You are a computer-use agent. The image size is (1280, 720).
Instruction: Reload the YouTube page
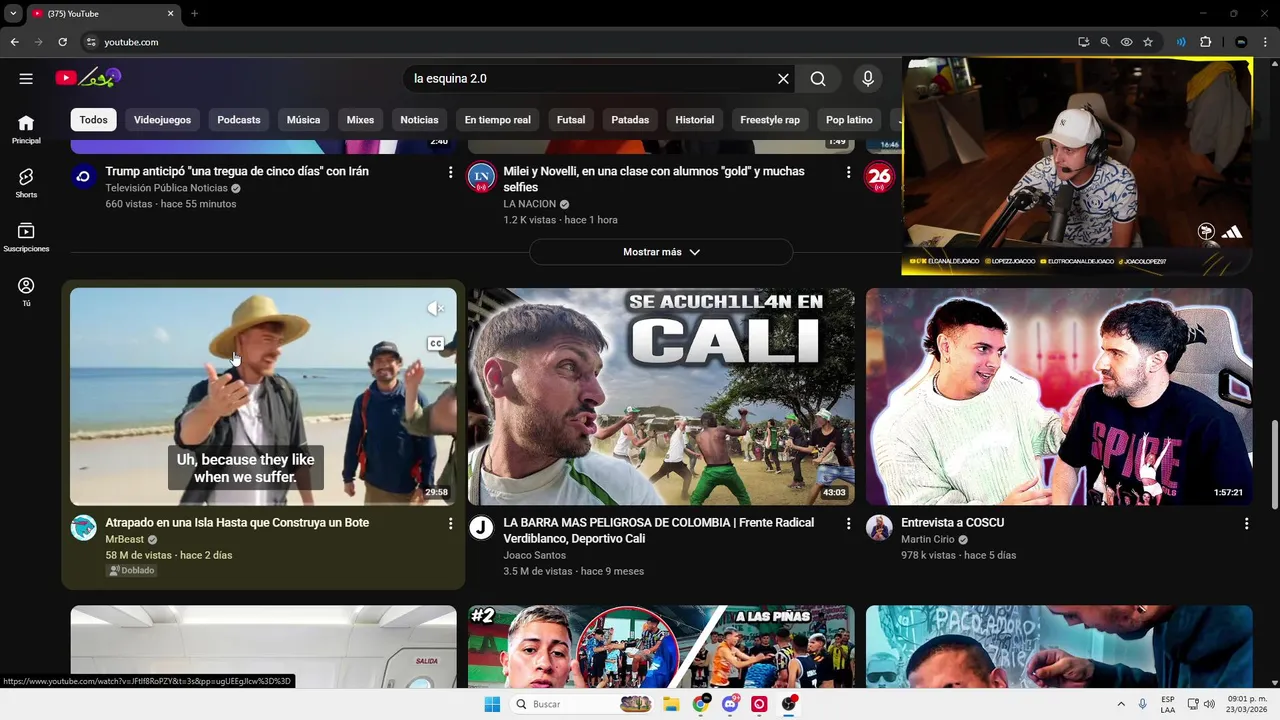point(62,42)
